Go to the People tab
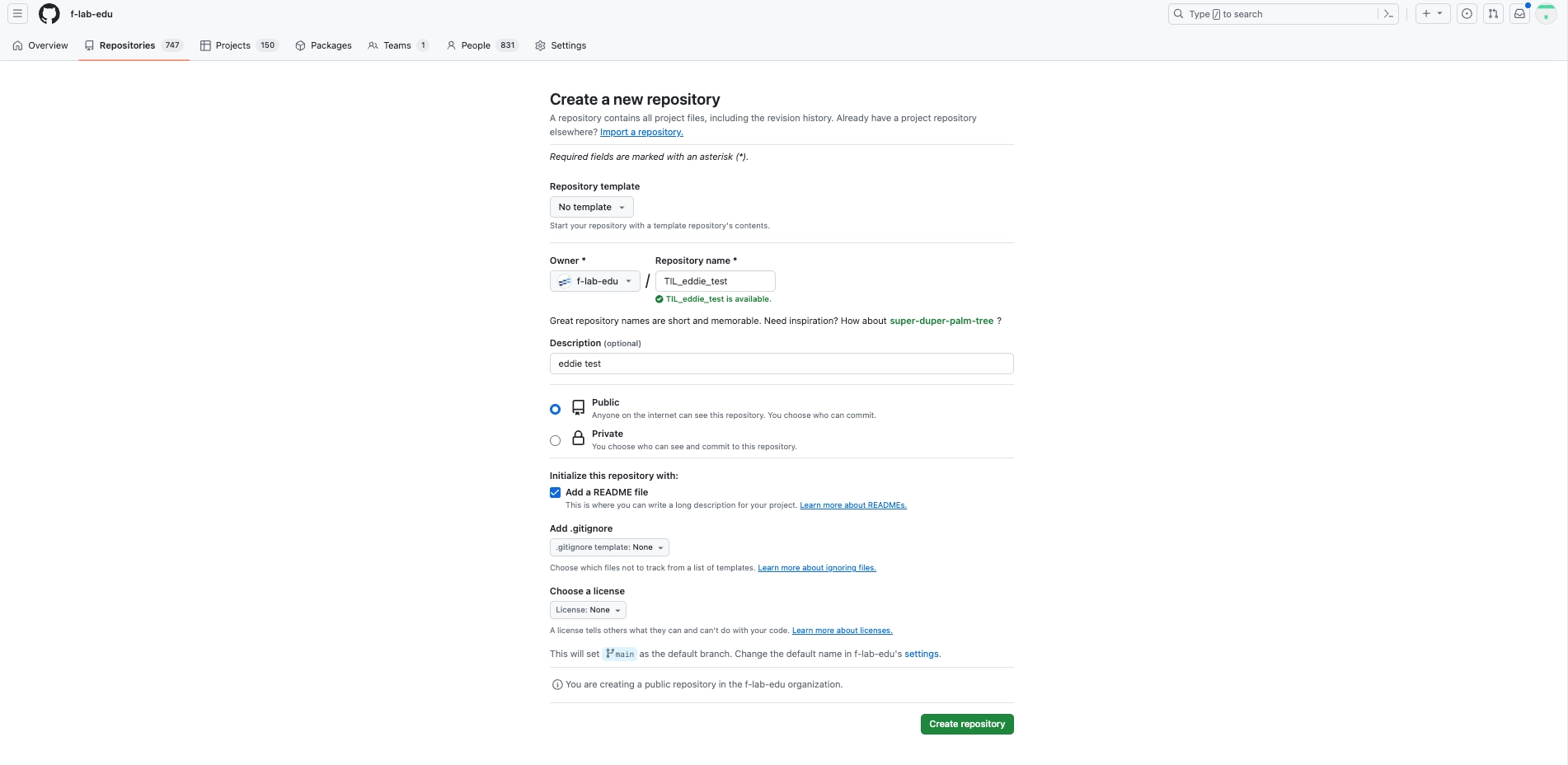1568x765 pixels. pyautogui.click(x=481, y=45)
